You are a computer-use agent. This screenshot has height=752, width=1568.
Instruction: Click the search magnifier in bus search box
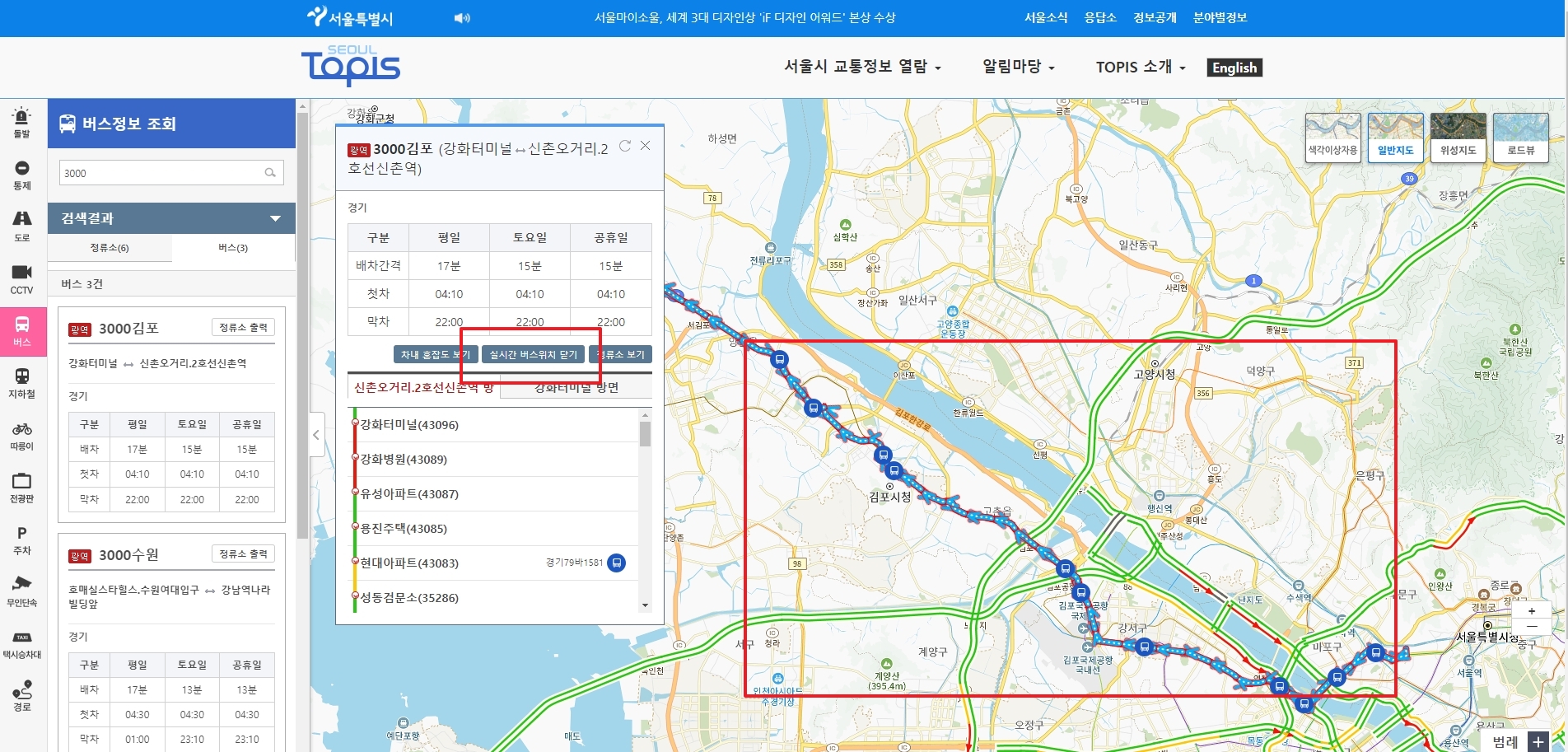point(270,173)
